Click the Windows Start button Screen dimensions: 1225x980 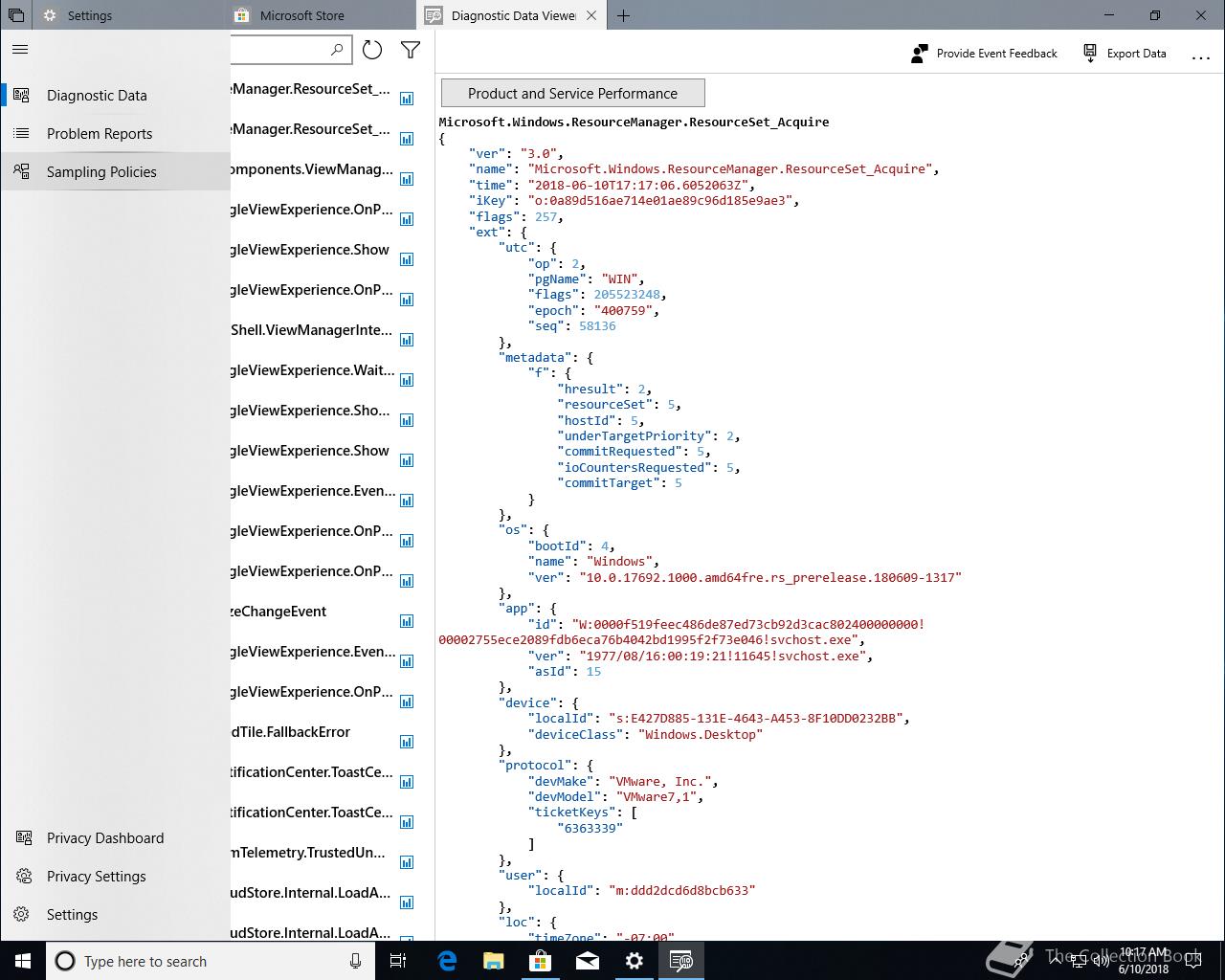[x=23, y=961]
